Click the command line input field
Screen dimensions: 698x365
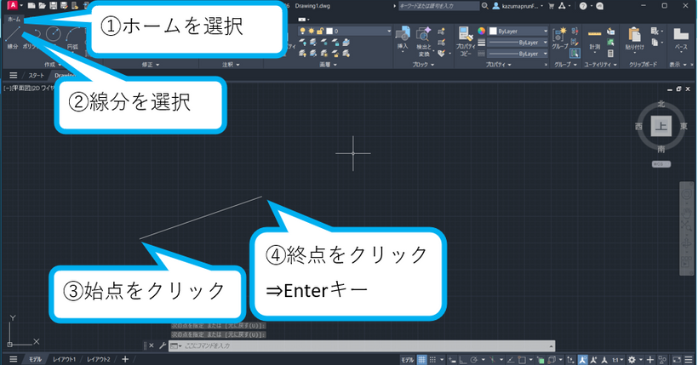tap(361, 346)
